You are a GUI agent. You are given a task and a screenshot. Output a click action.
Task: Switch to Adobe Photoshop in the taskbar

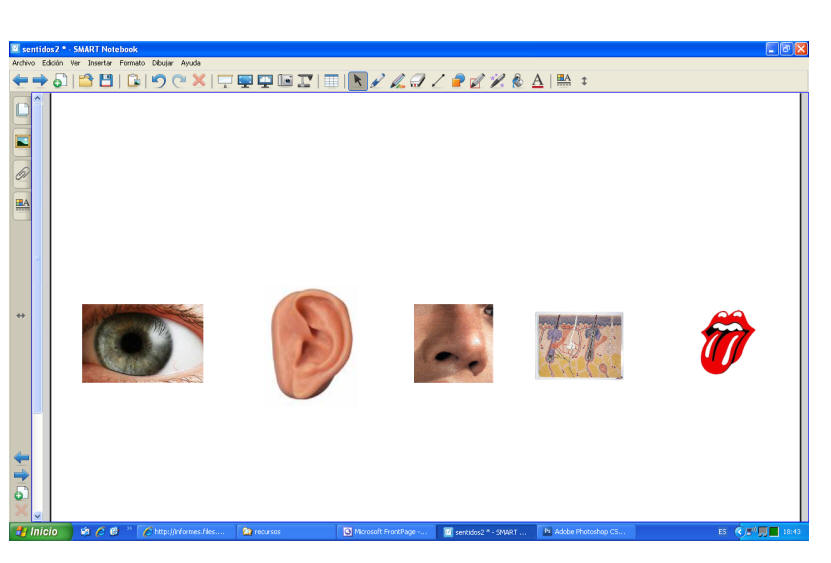[x=586, y=532]
